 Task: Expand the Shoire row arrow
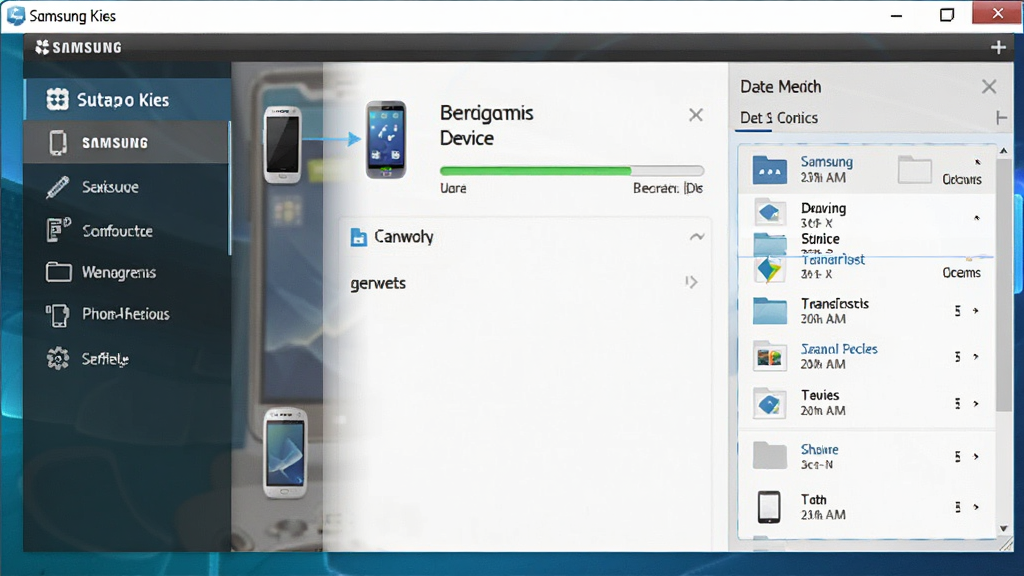tap(976, 456)
